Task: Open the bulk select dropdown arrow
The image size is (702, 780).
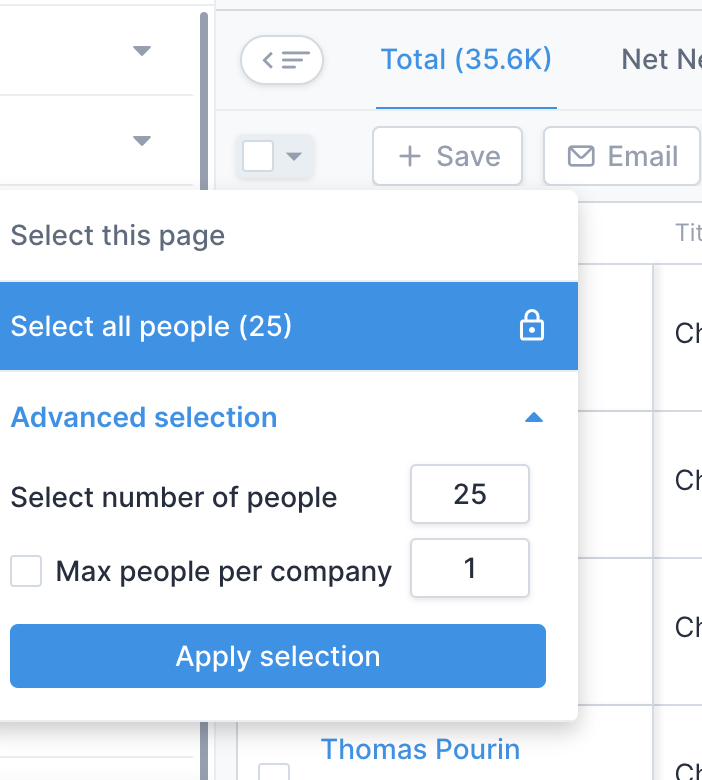Action: pyautogui.click(x=293, y=156)
